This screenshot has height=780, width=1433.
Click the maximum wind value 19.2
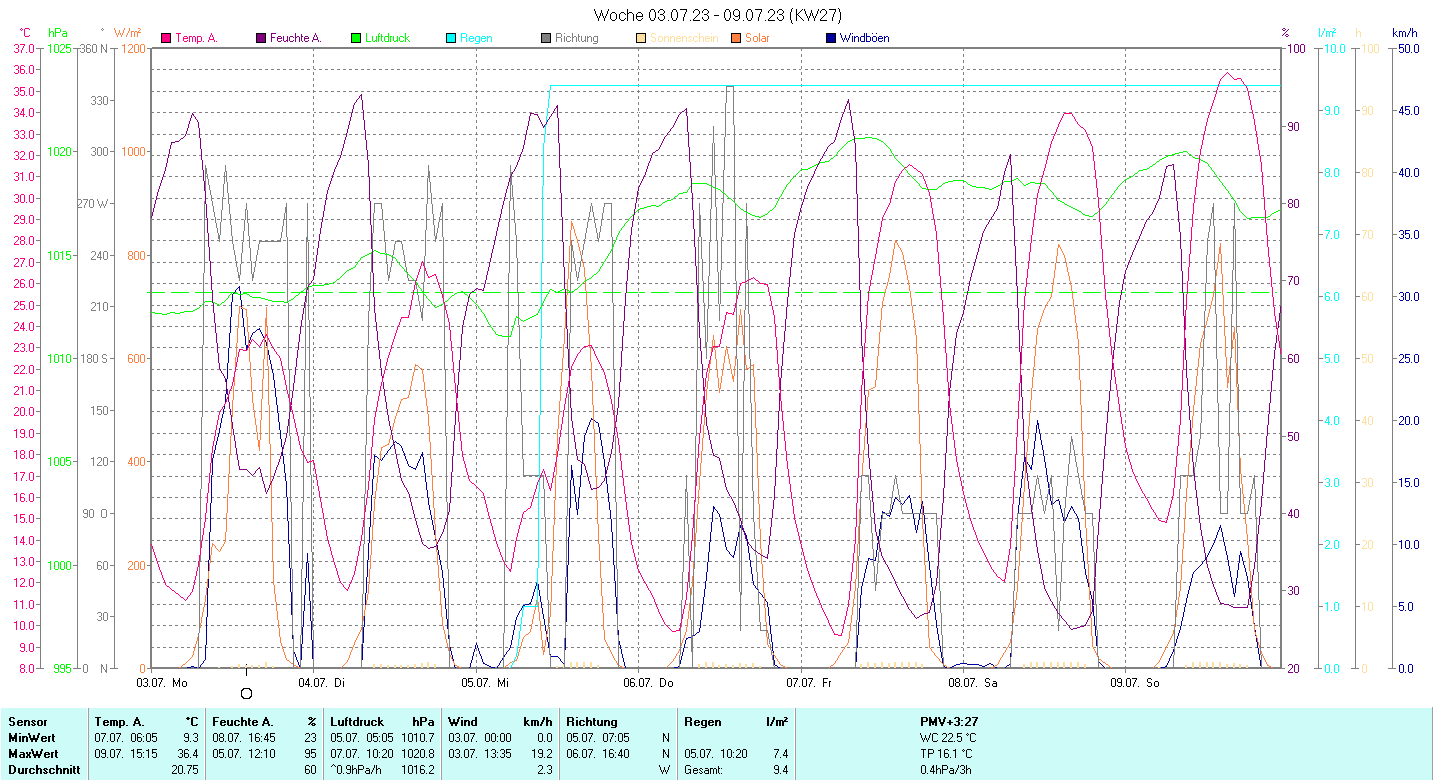[542, 753]
